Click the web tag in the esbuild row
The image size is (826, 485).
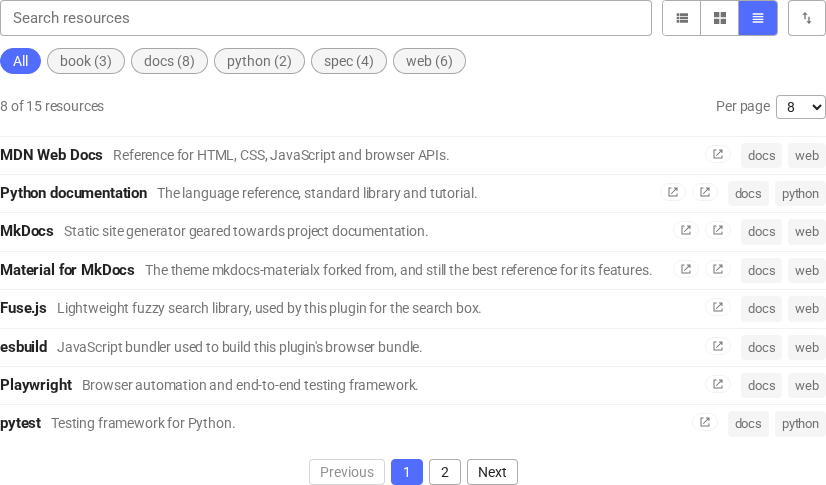tap(807, 347)
